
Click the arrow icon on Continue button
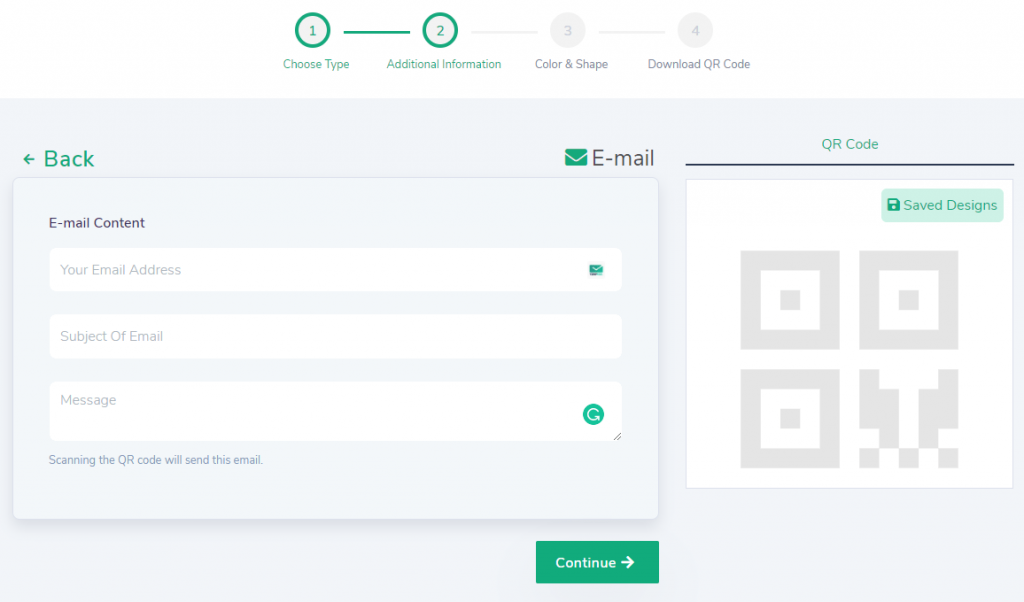(628, 562)
